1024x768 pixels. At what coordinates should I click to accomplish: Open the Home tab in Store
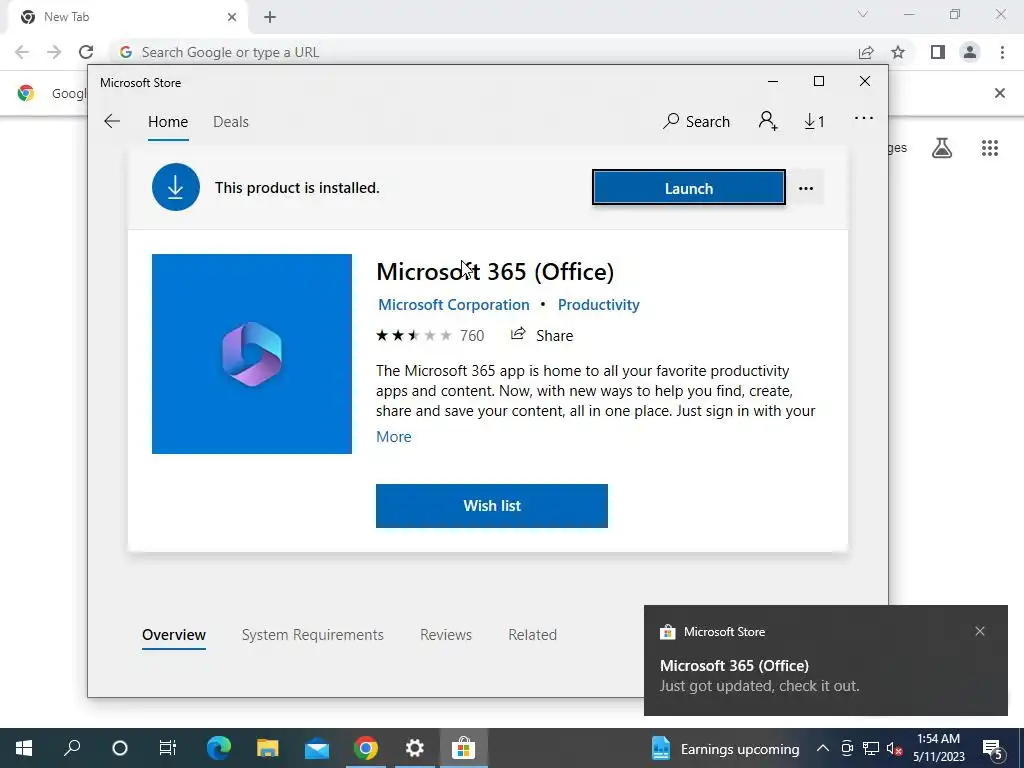tap(168, 121)
